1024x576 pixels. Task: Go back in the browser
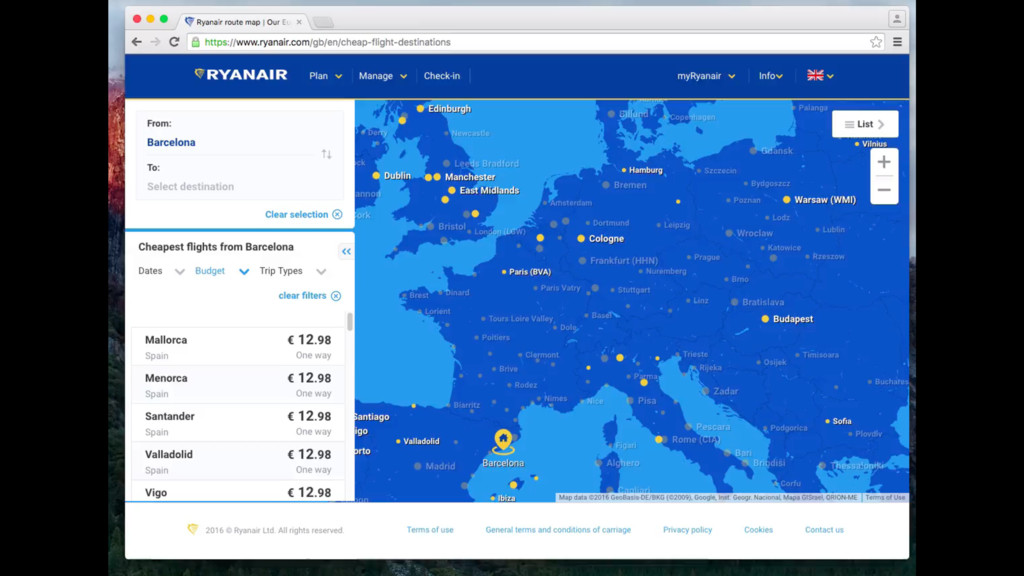(x=136, y=42)
